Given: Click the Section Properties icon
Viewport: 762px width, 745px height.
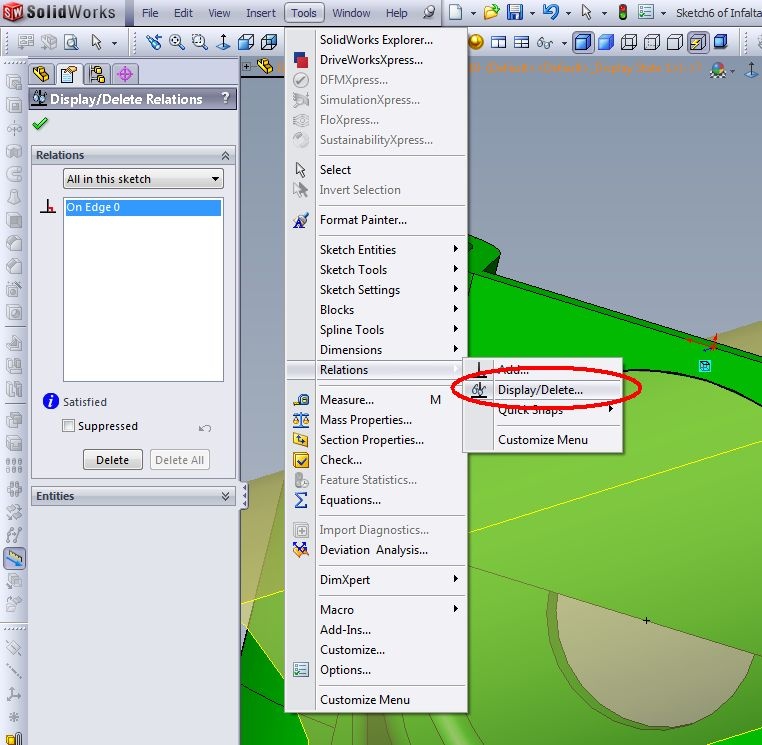Looking at the screenshot, I should (x=301, y=440).
